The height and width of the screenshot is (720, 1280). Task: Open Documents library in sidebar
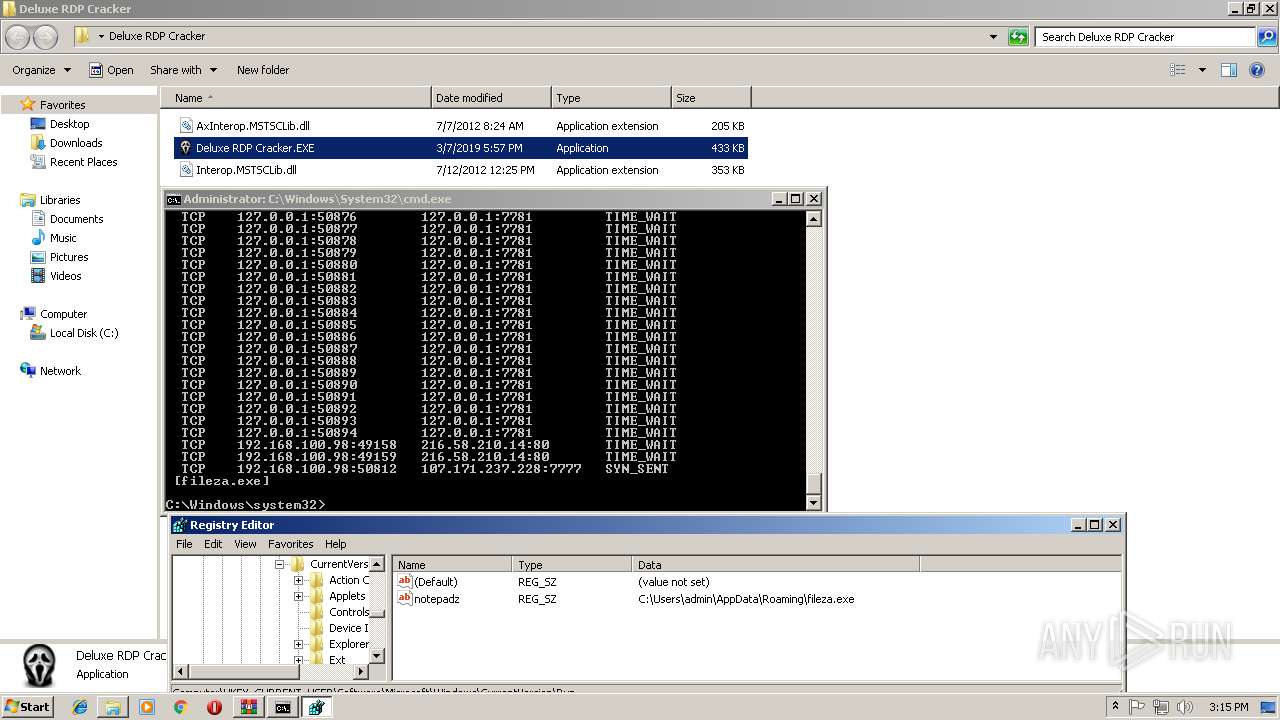point(67,219)
